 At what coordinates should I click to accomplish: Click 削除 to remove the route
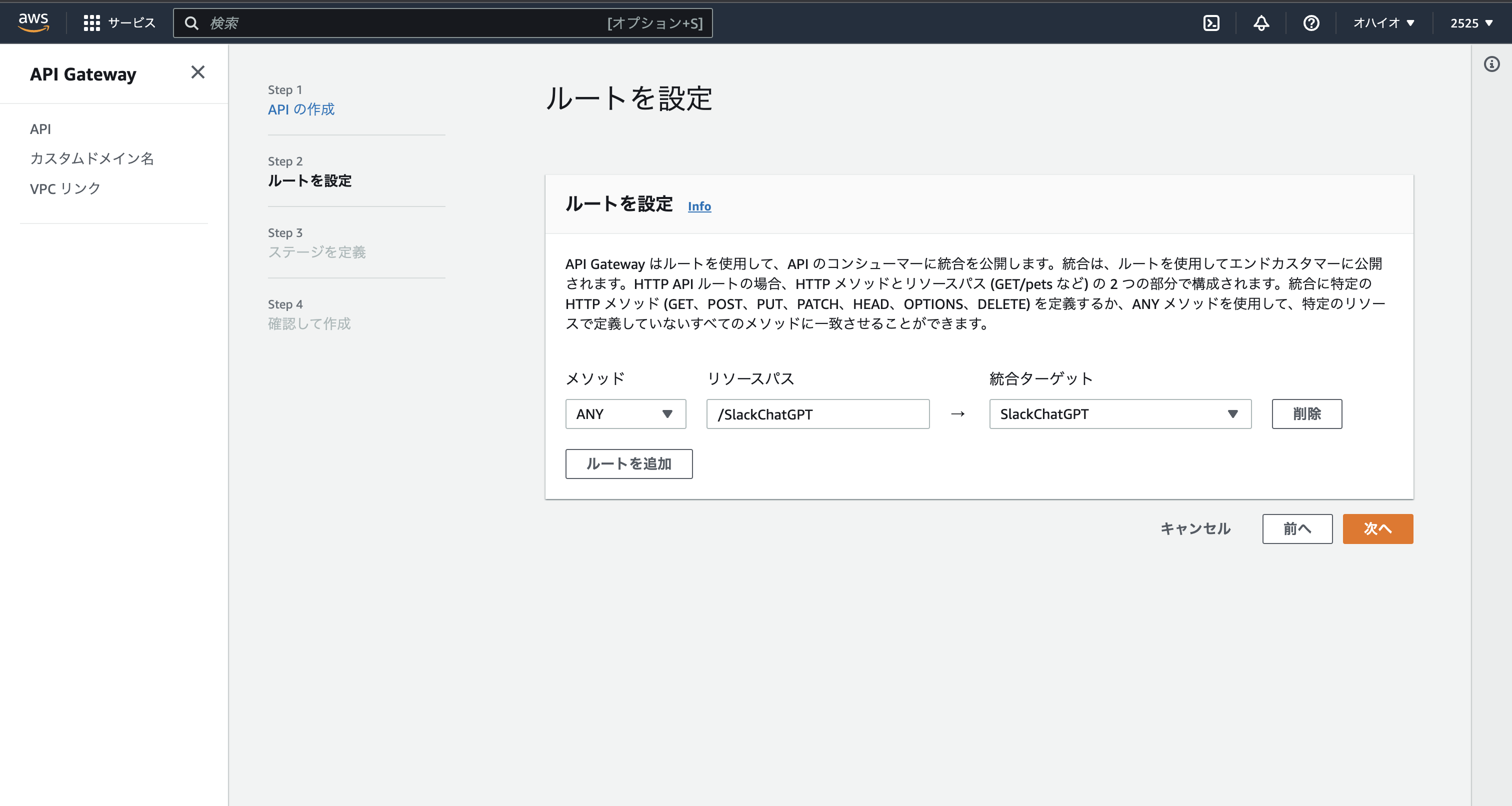click(x=1306, y=414)
